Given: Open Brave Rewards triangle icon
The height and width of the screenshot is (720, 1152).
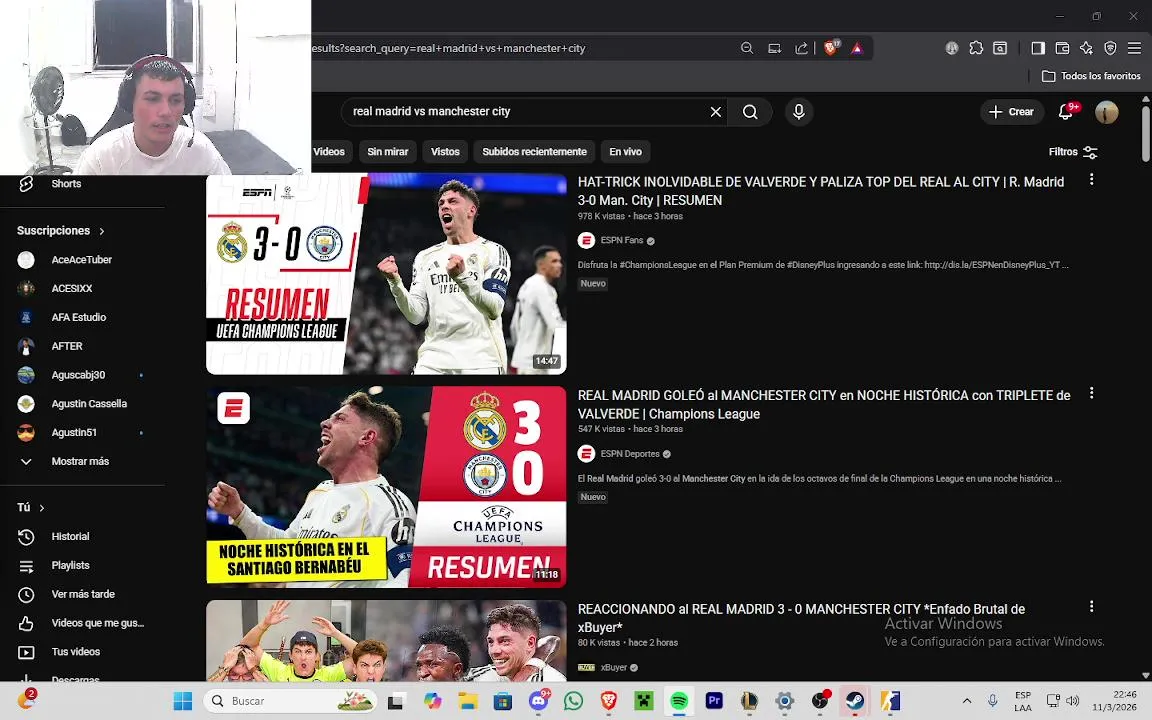Looking at the screenshot, I should 857,48.
